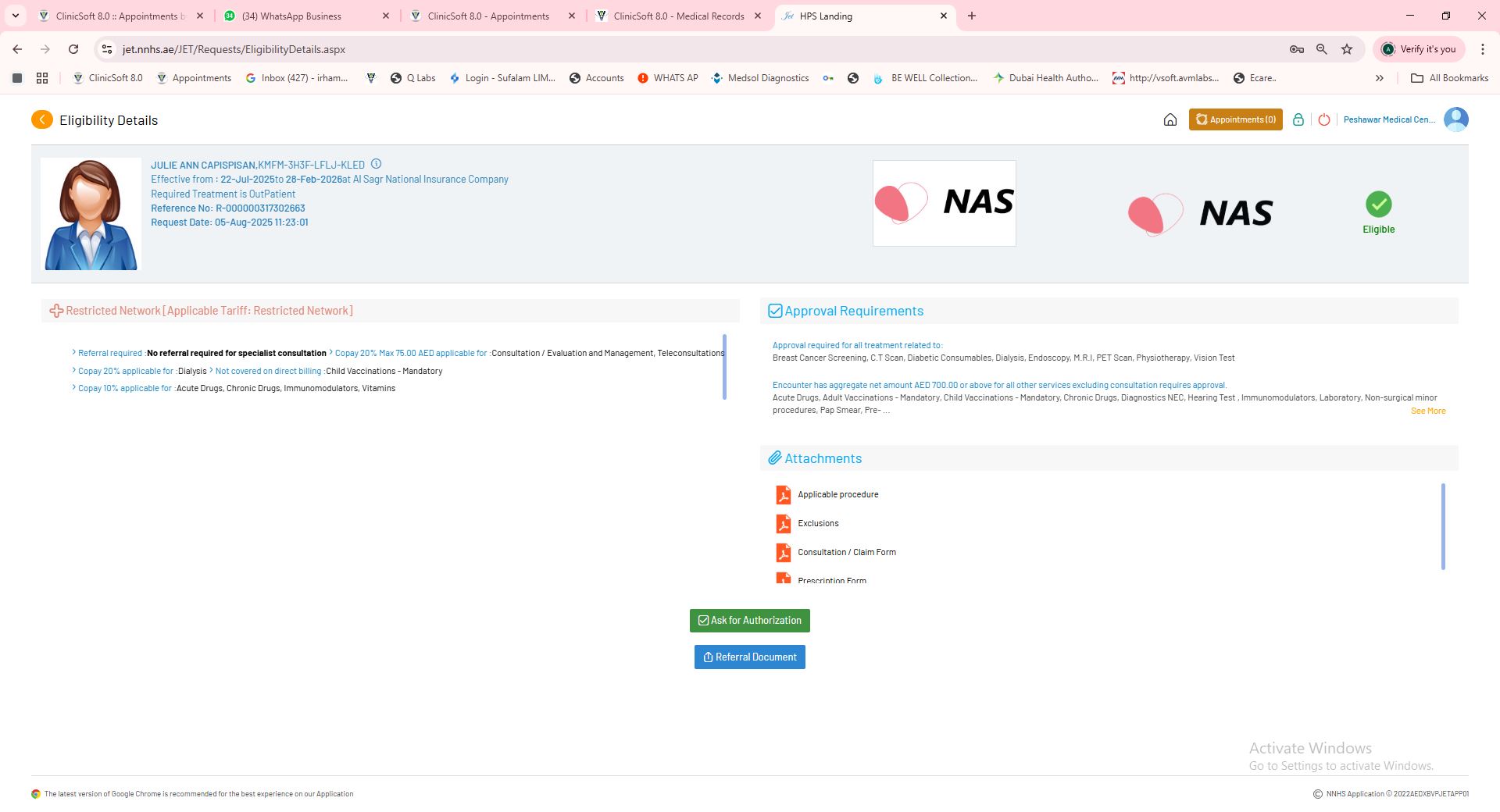Open the Q Labs bookmark
This screenshot has width=1500, height=812.
pyautogui.click(x=413, y=78)
